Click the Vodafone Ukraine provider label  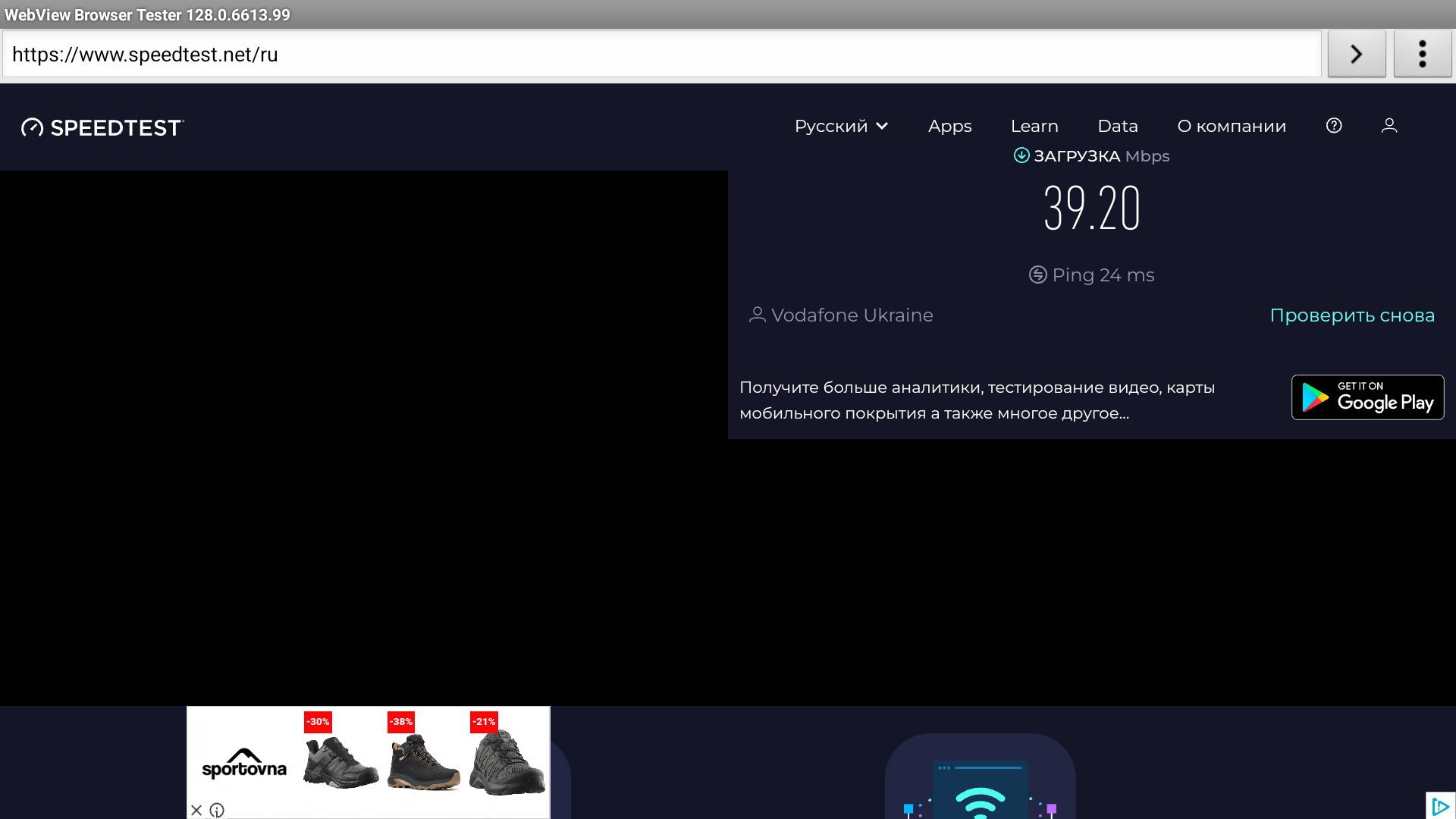tap(852, 315)
